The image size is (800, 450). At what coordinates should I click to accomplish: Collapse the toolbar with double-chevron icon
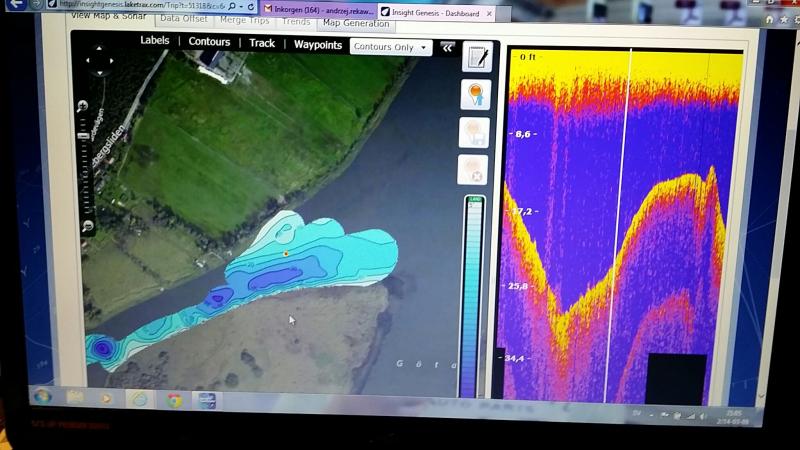pos(447,47)
